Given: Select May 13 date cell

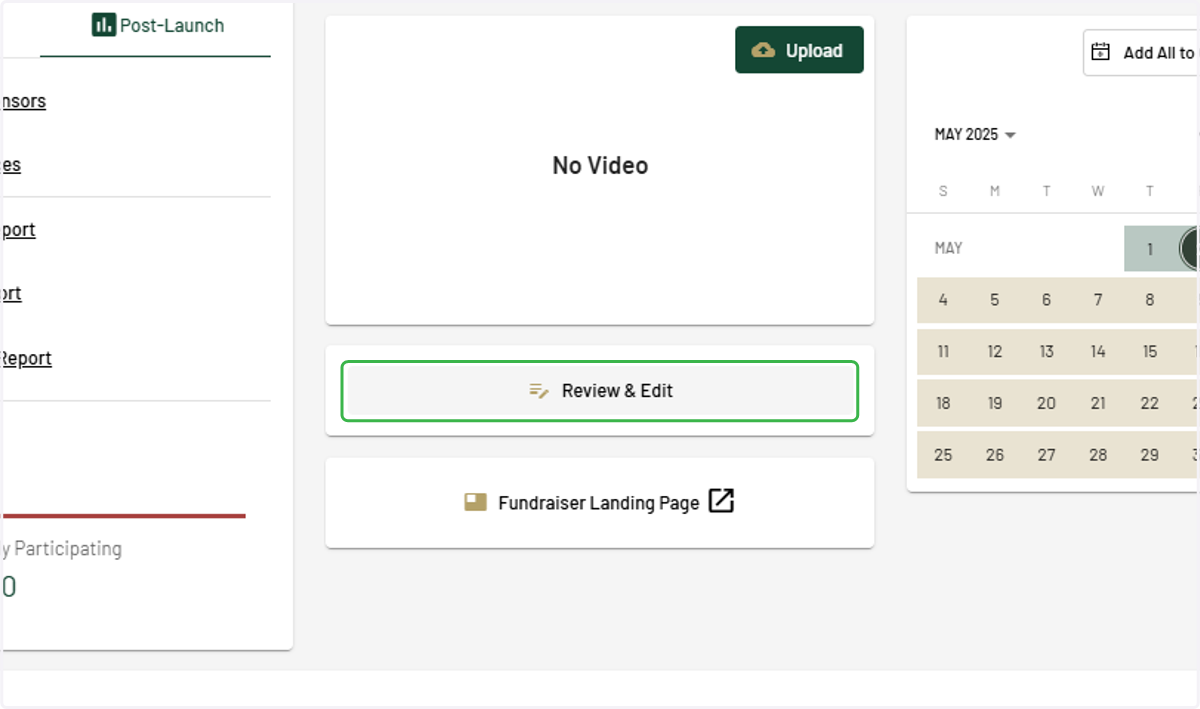Looking at the screenshot, I should tap(1046, 352).
